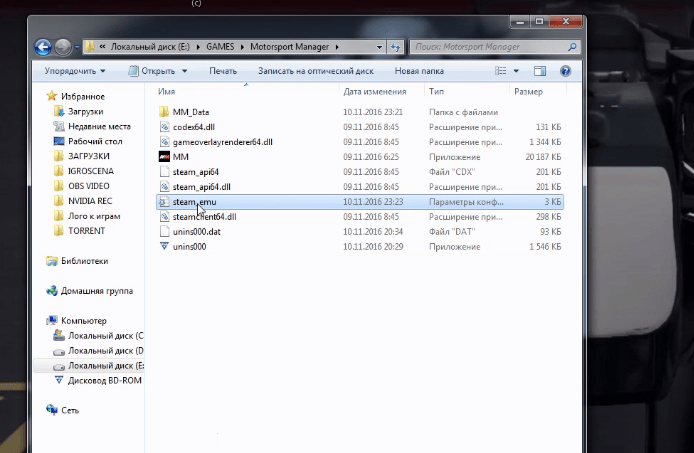Sort by the Тип column header
Viewport: 694px width, 453px height.
coord(436,92)
